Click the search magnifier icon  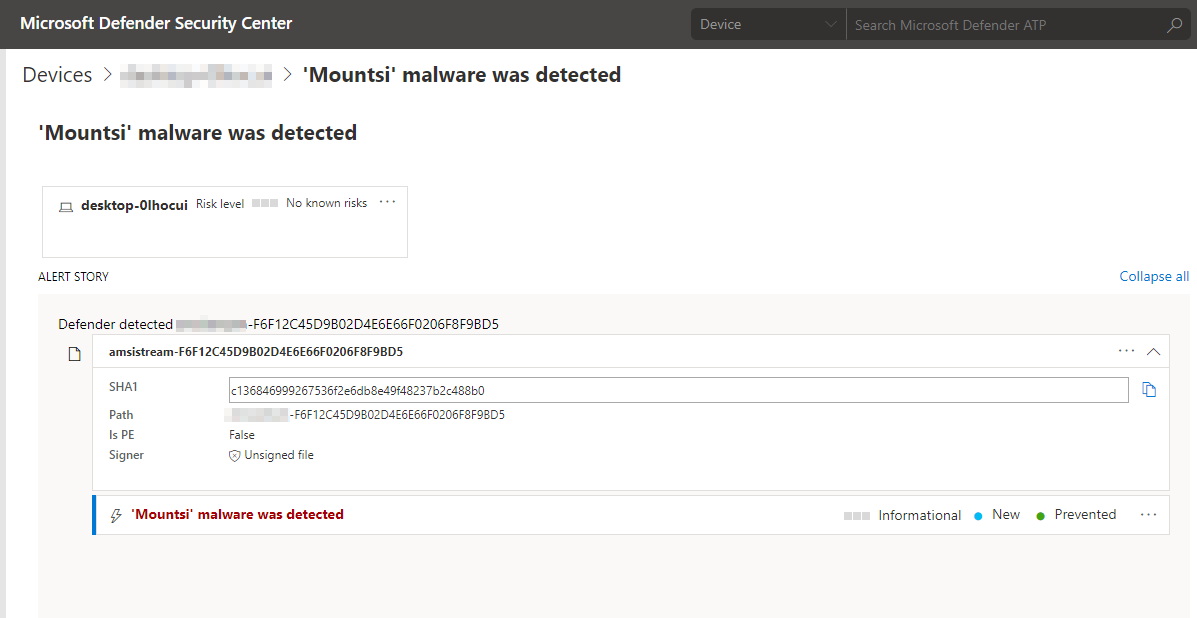(1173, 23)
